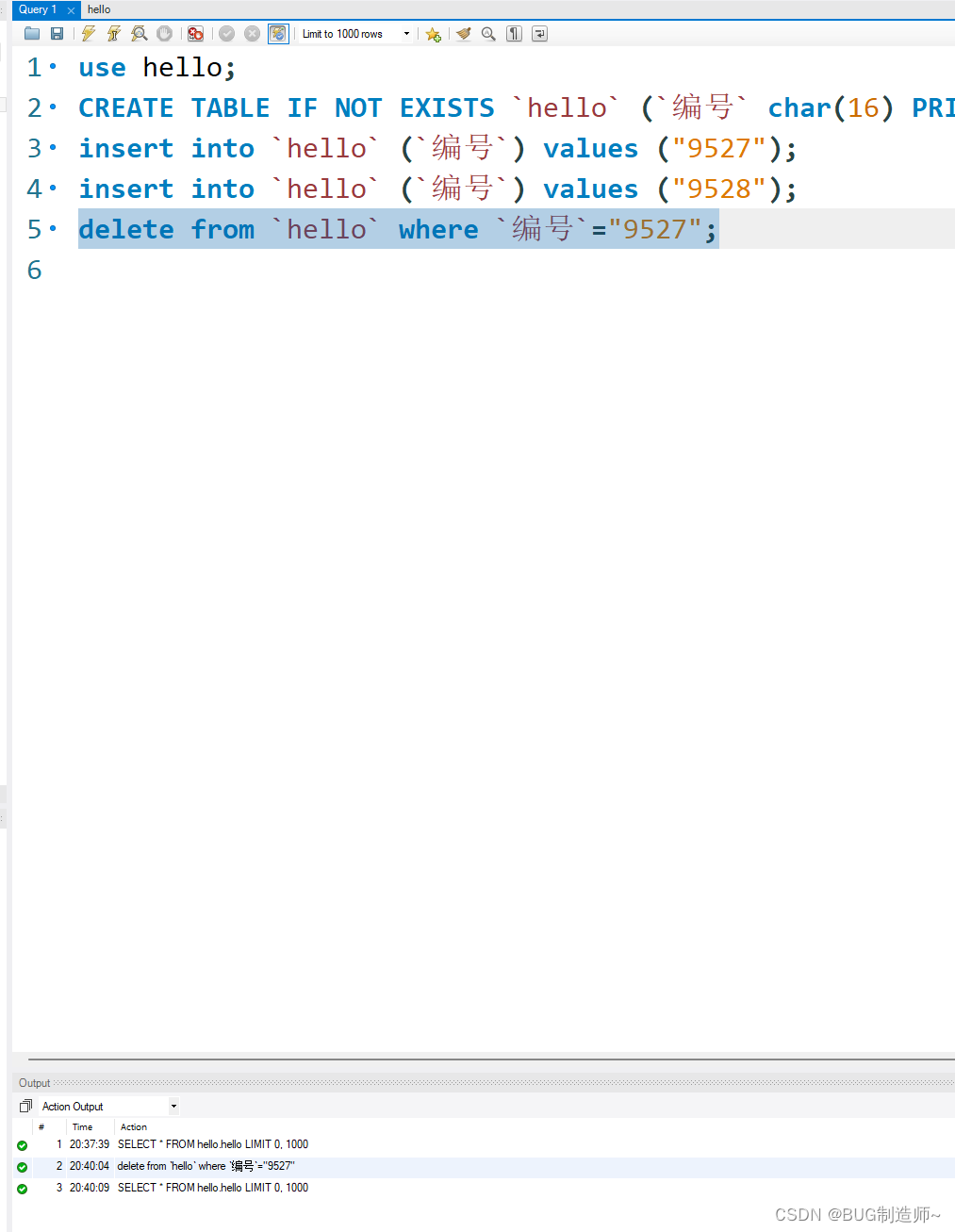Execute the full SQL script
This screenshot has width=955, height=1232.
88,33
